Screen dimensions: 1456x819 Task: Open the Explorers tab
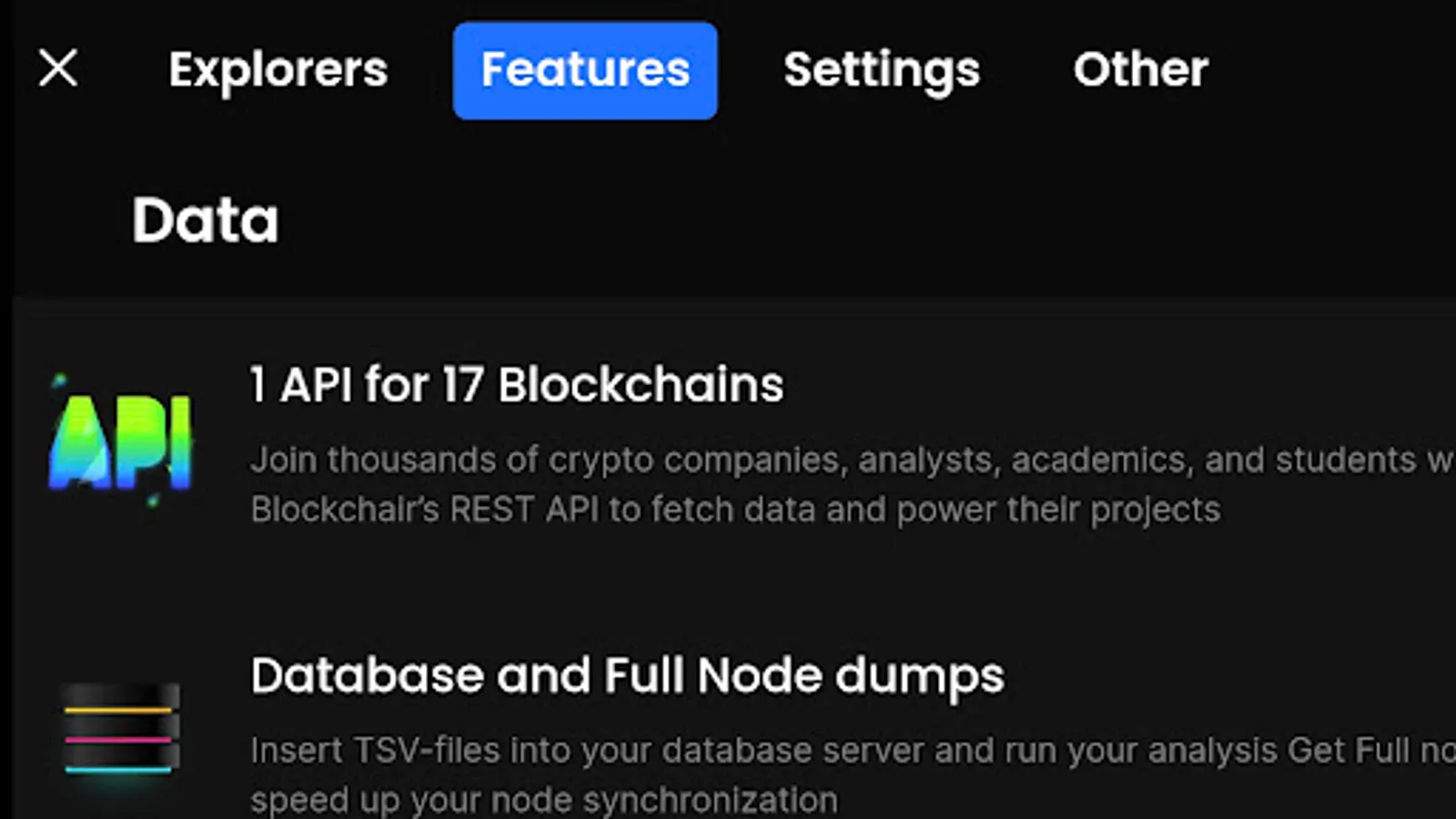point(278,70)
